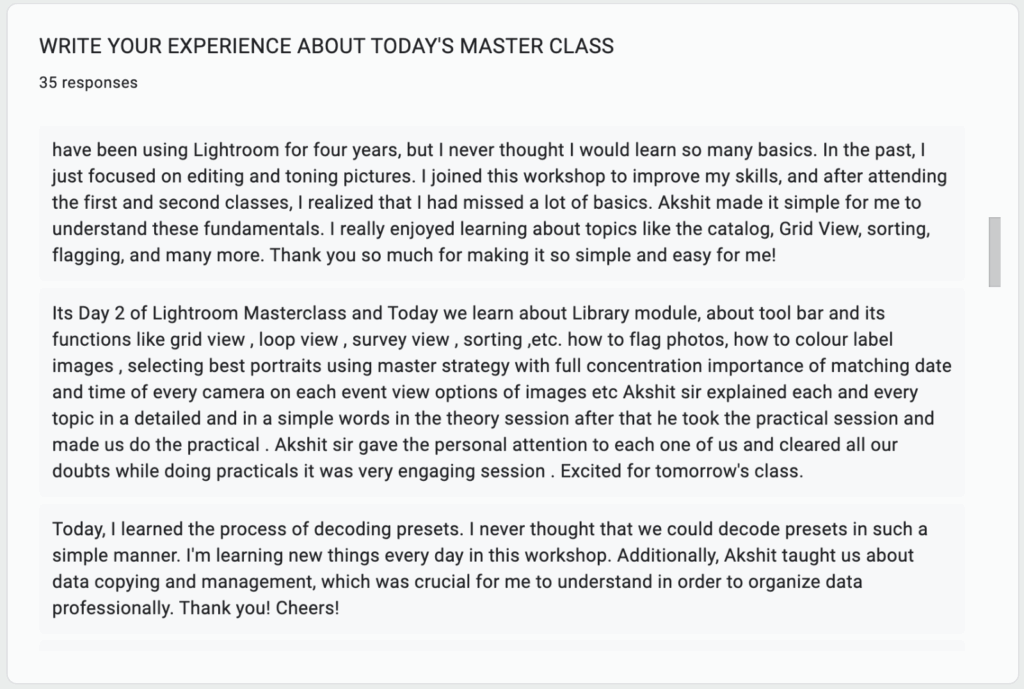Click 'Excited for tomorrow's class.' text

[682, 471]
